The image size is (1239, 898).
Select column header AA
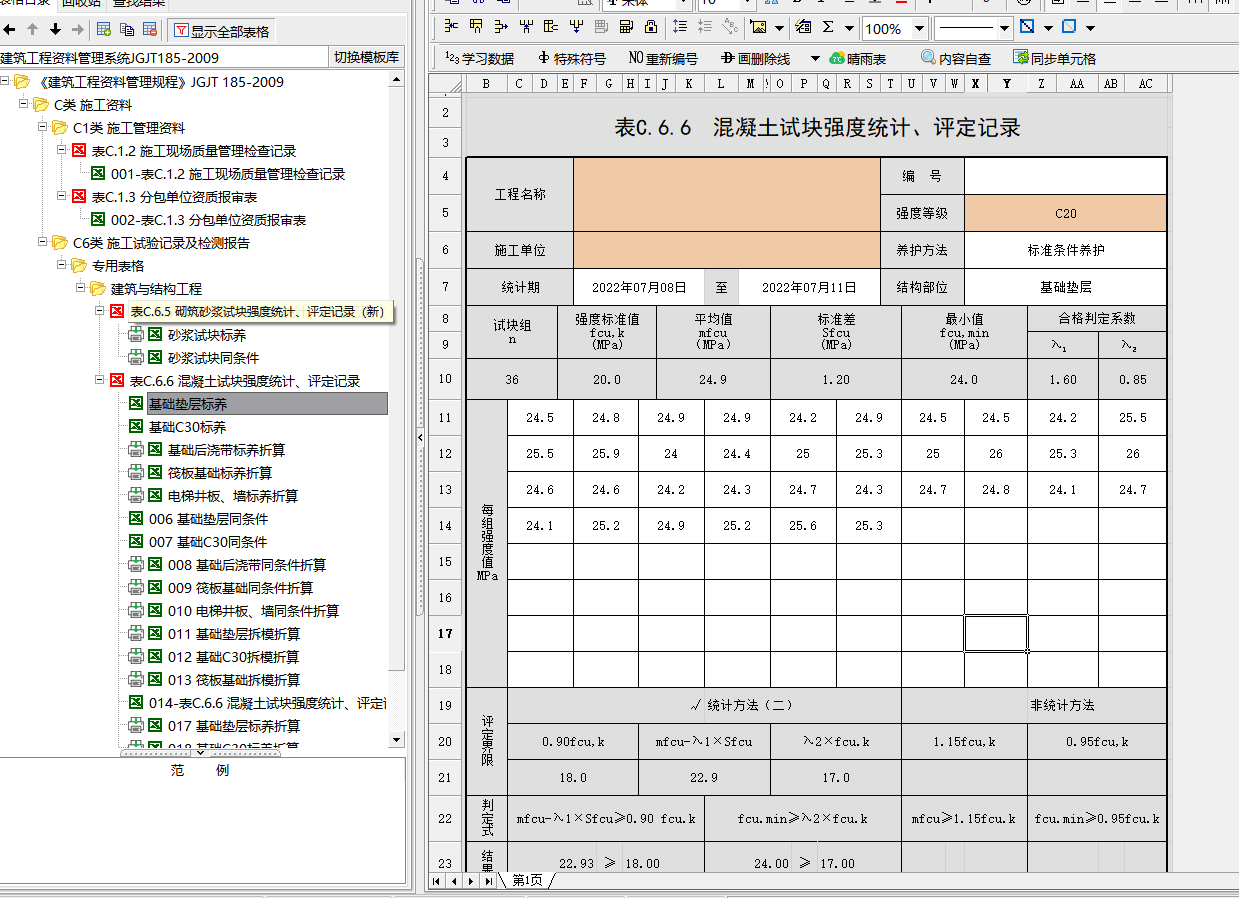click(1077, 84)
